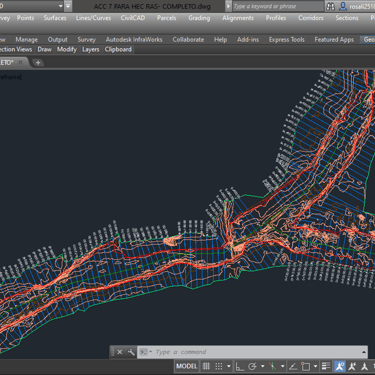This screenshot has height=375, width=375.
Task: Switch to the Manage ribbon tab
Action: 27,40
